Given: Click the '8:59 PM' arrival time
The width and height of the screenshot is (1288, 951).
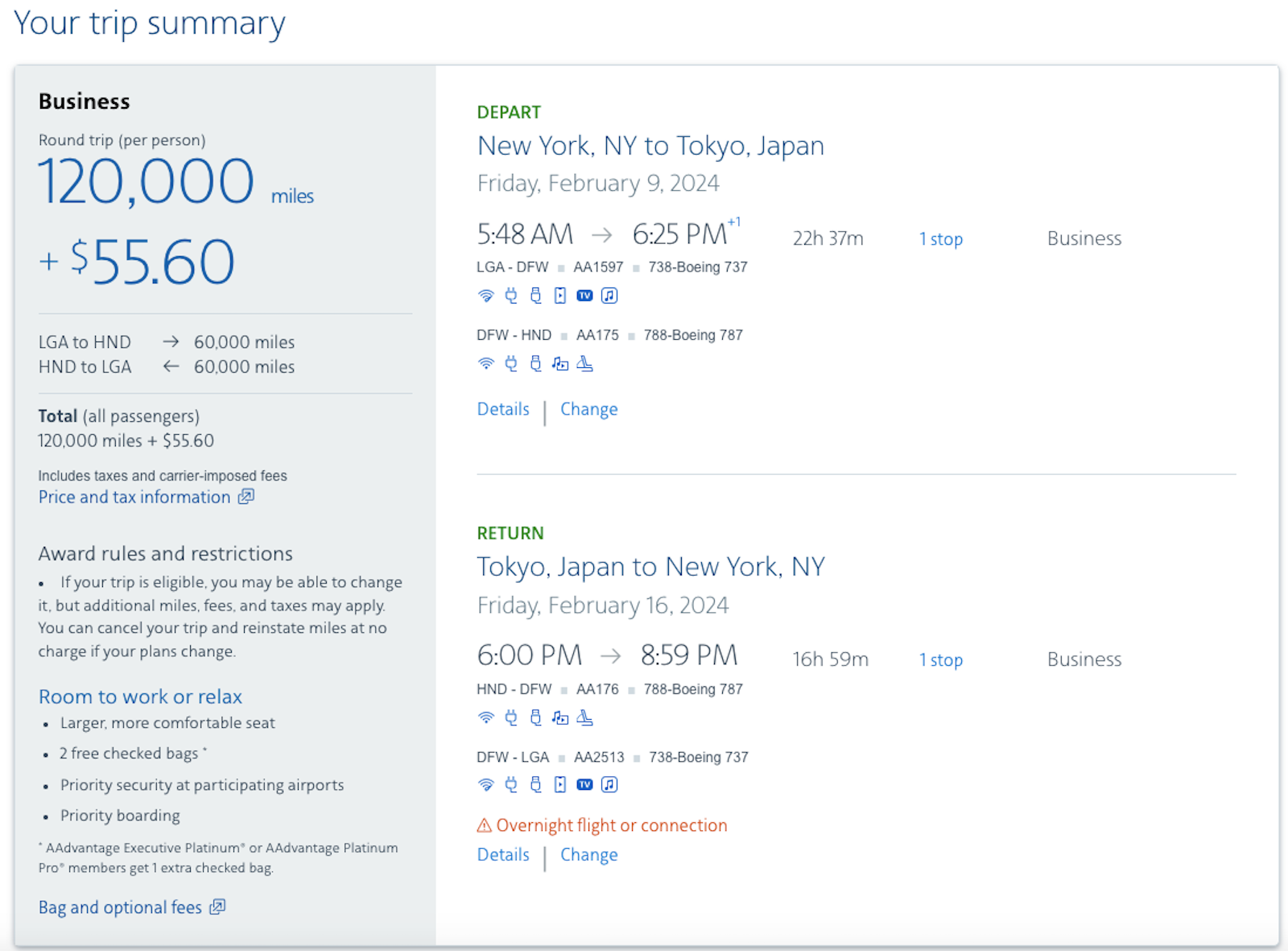Looking at the screenshot, I should click(x=689, y=655).
